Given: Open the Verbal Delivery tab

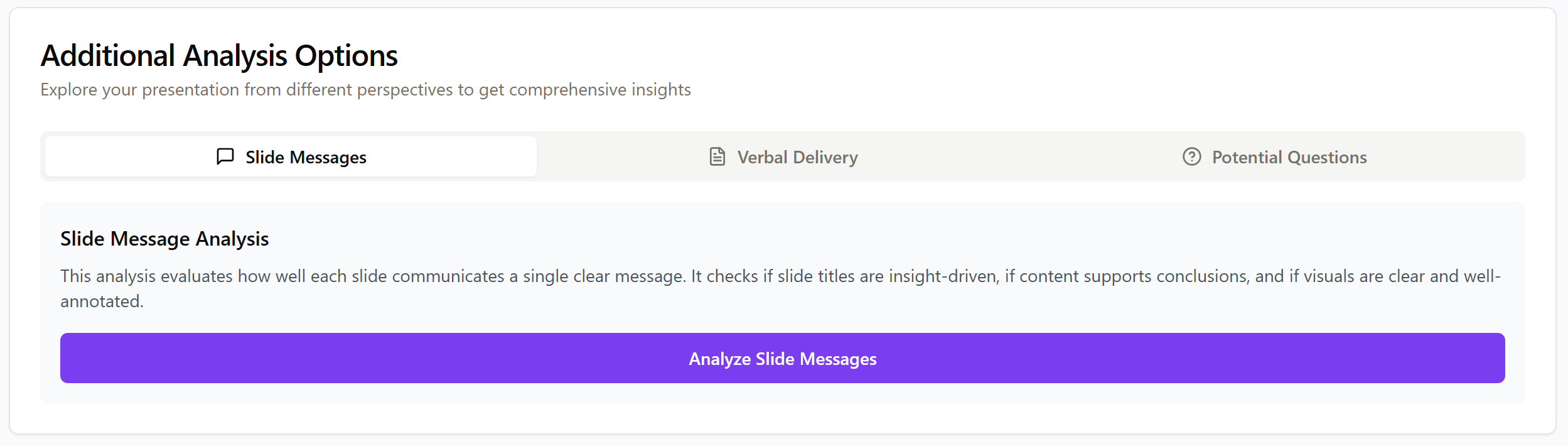Looking at the screenshot, I should point(783,156).
